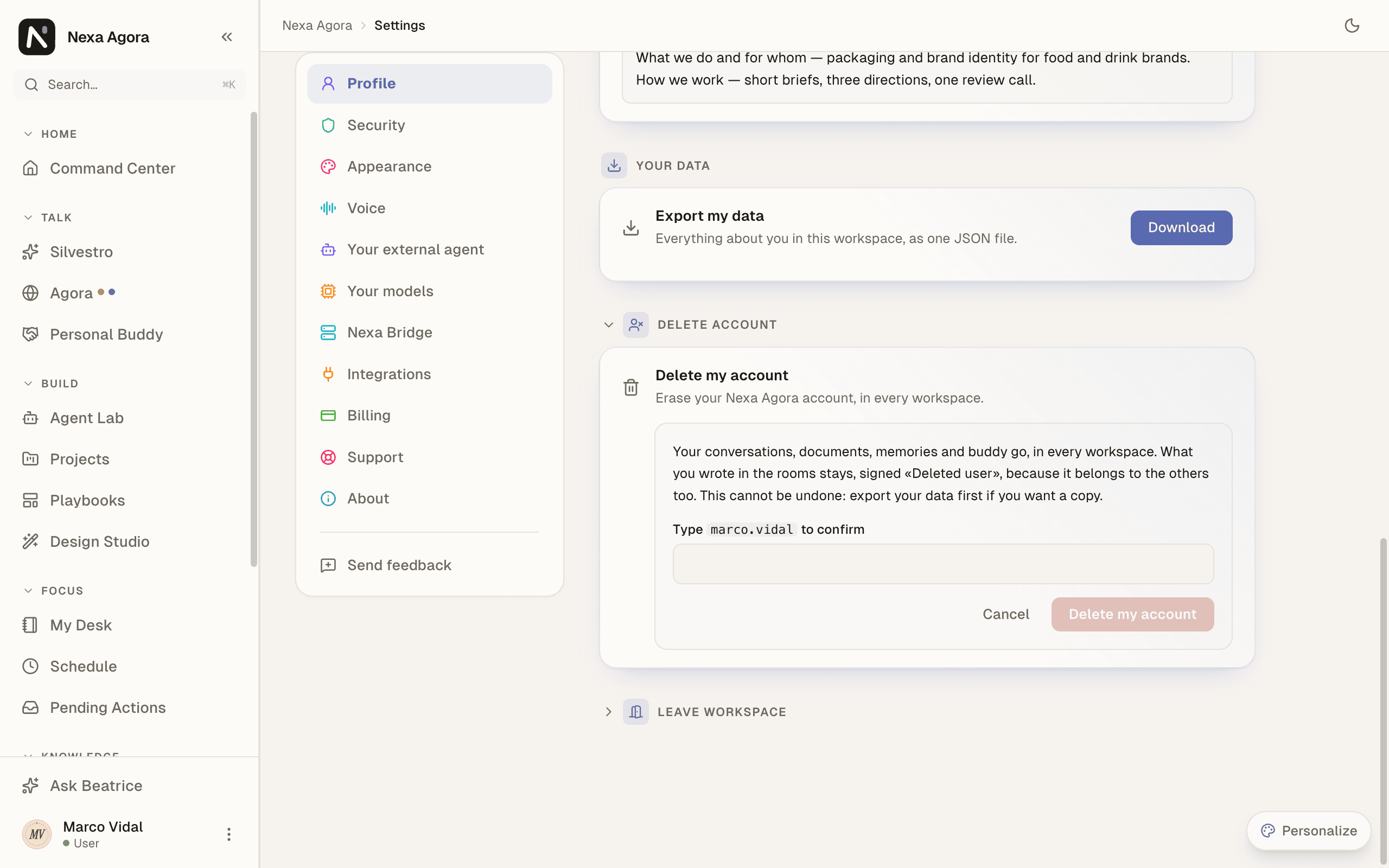Click the Nexa Bridge server icon

coord(328,333)
